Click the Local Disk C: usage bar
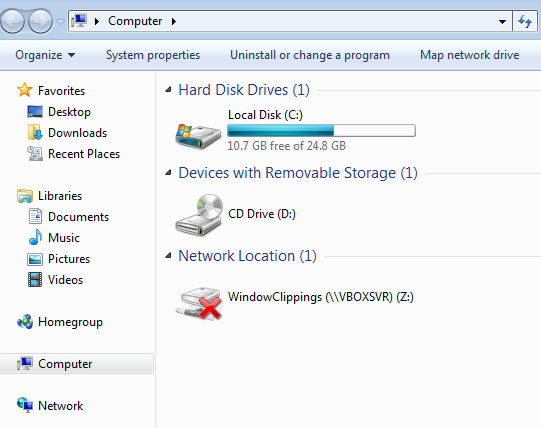541x428 pixels. (x=321, y=131)
